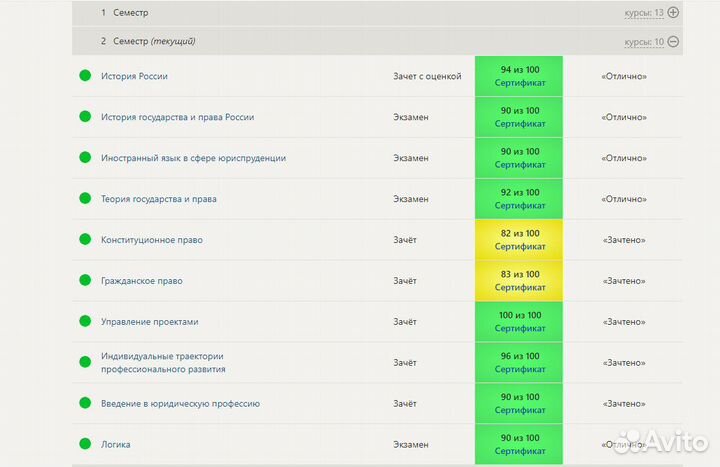Select the '1 Семестр' header row

point(300,13)
